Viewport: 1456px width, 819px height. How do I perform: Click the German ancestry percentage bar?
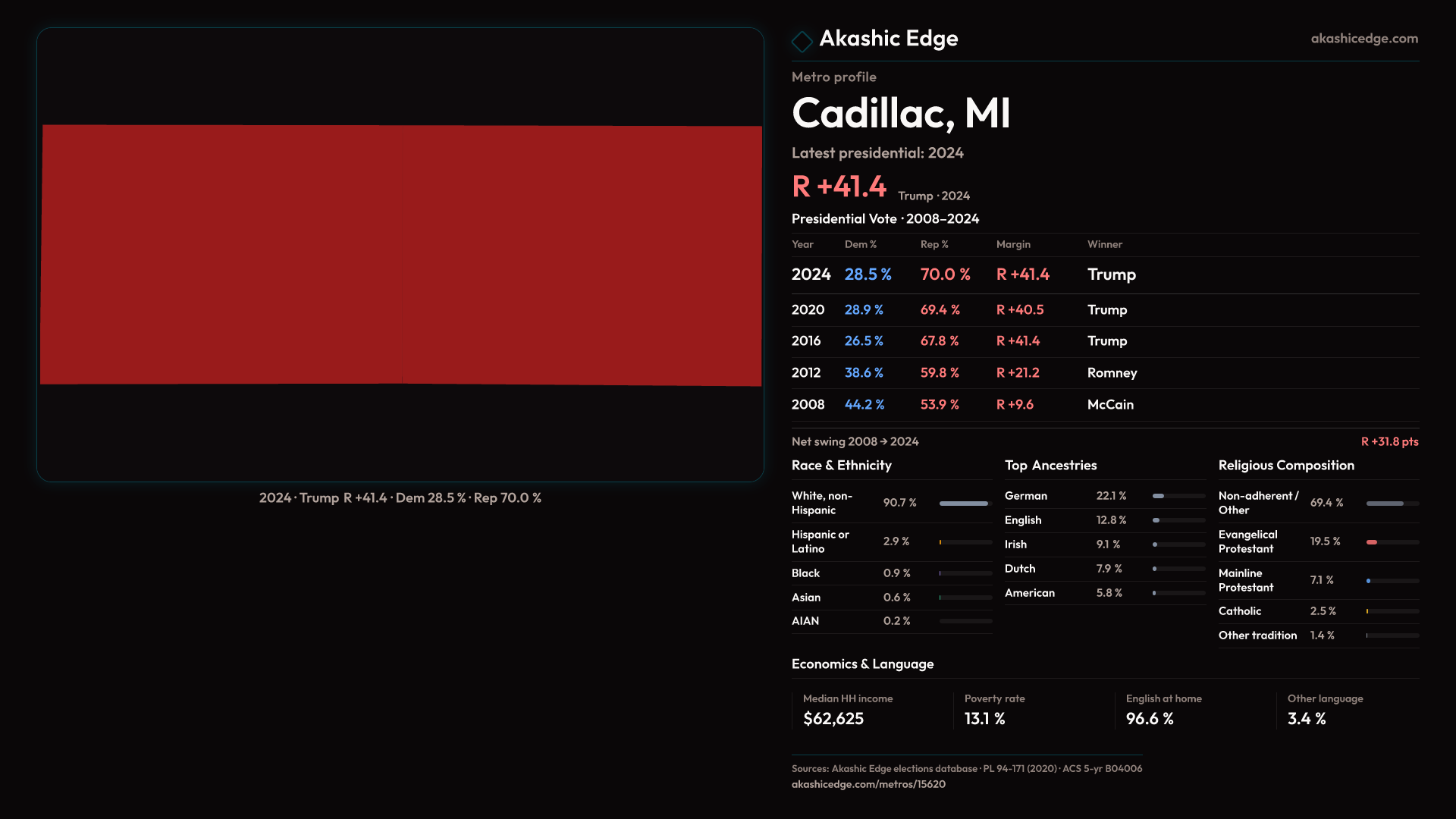[1159, 496]
